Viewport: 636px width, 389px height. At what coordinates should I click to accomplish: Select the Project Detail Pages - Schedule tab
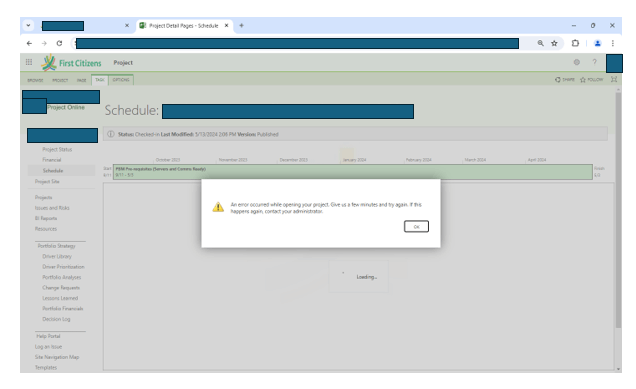184,26
